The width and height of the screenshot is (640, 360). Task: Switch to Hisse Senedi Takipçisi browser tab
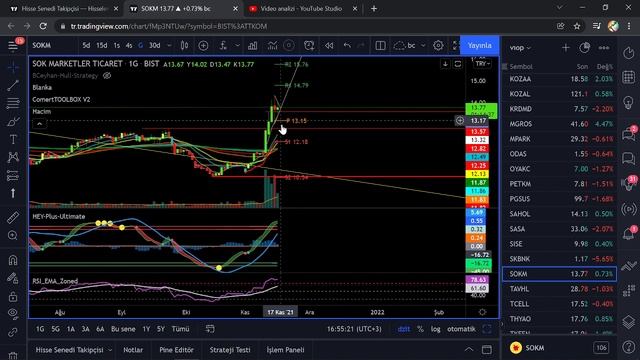point(64,9)
